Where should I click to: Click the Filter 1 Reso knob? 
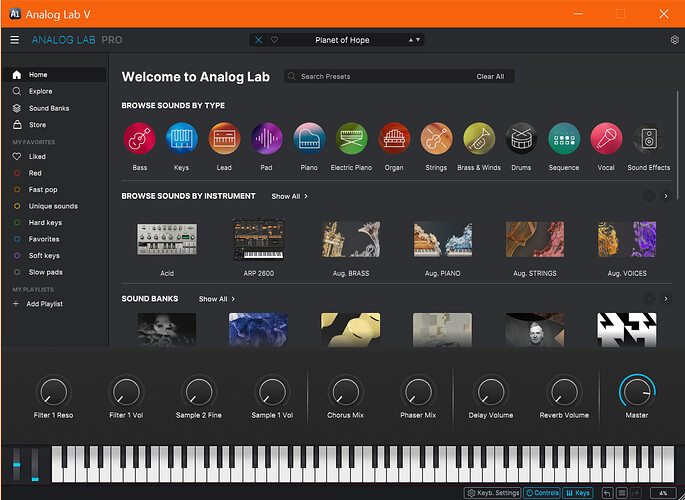pos(53,392)
